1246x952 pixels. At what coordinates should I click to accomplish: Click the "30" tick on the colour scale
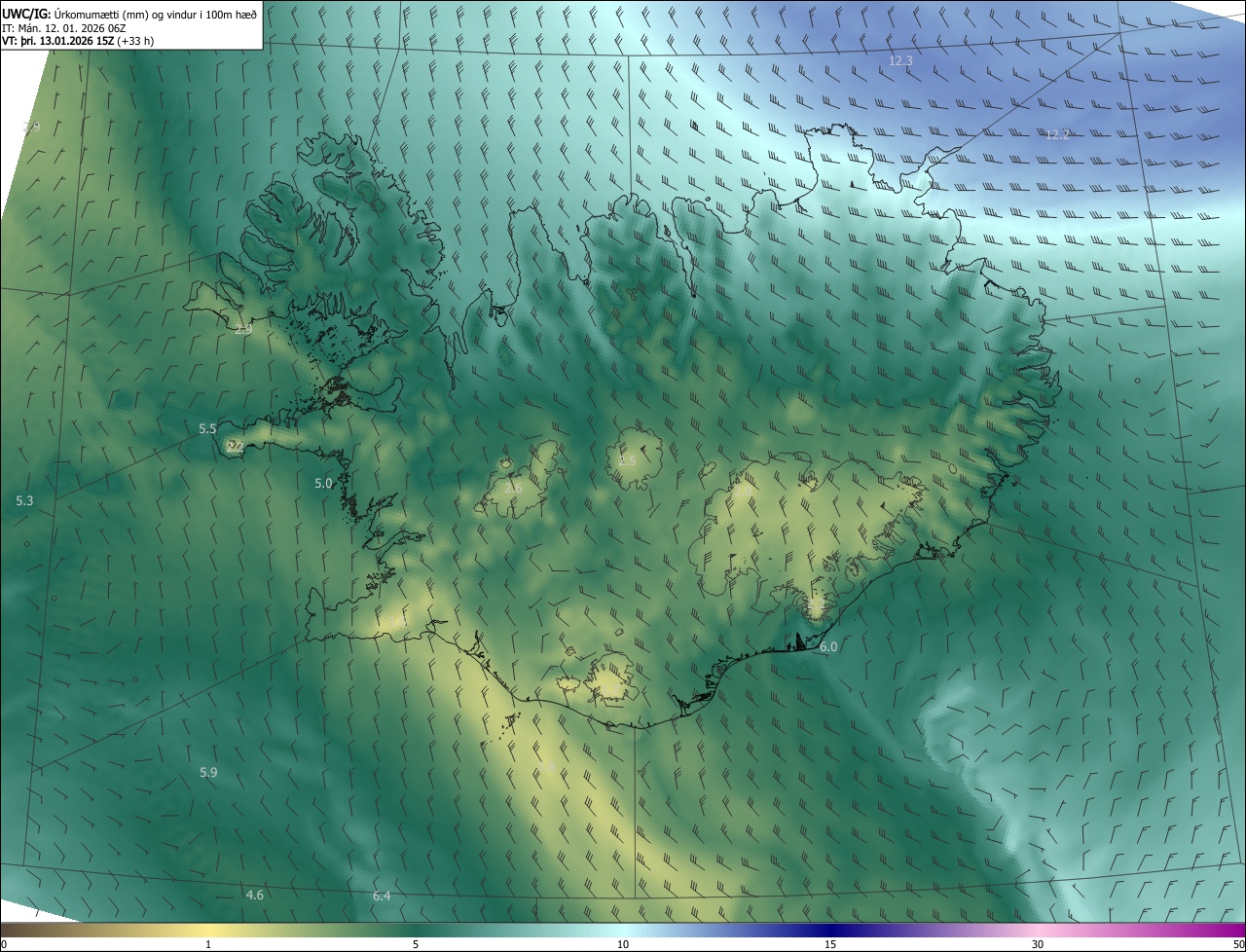1038,945
